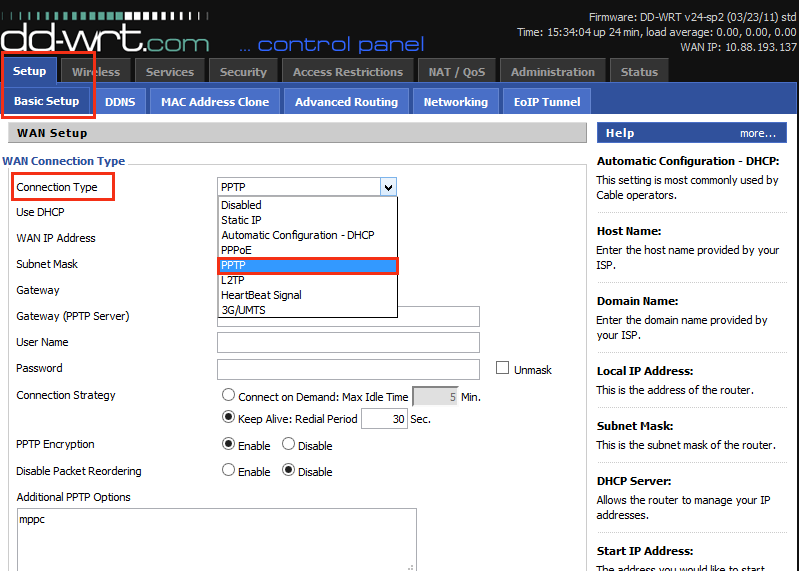
Task: Enable Disable Packet Reordering option
Action: pyautogui.click(x=229, y=470)
